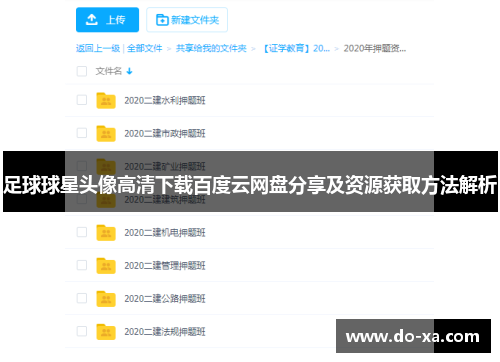The image size is (500, 362).
Task: Open 共享给我的文件夹 breadcrumb
Action: click(211, 48)
